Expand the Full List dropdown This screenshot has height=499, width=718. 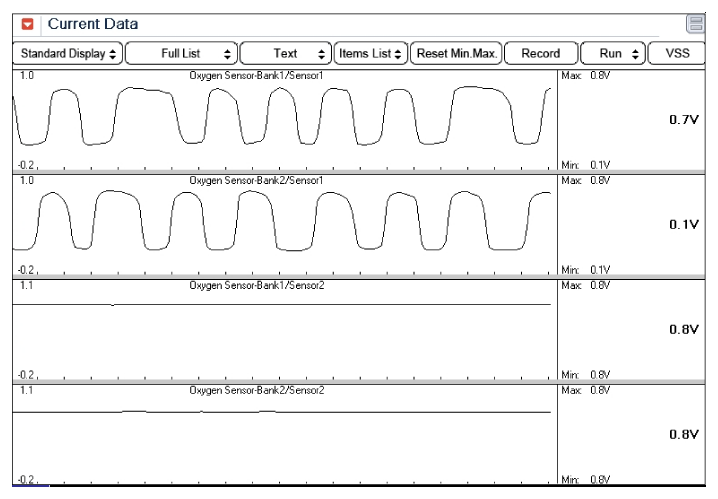tap(182, 53)
